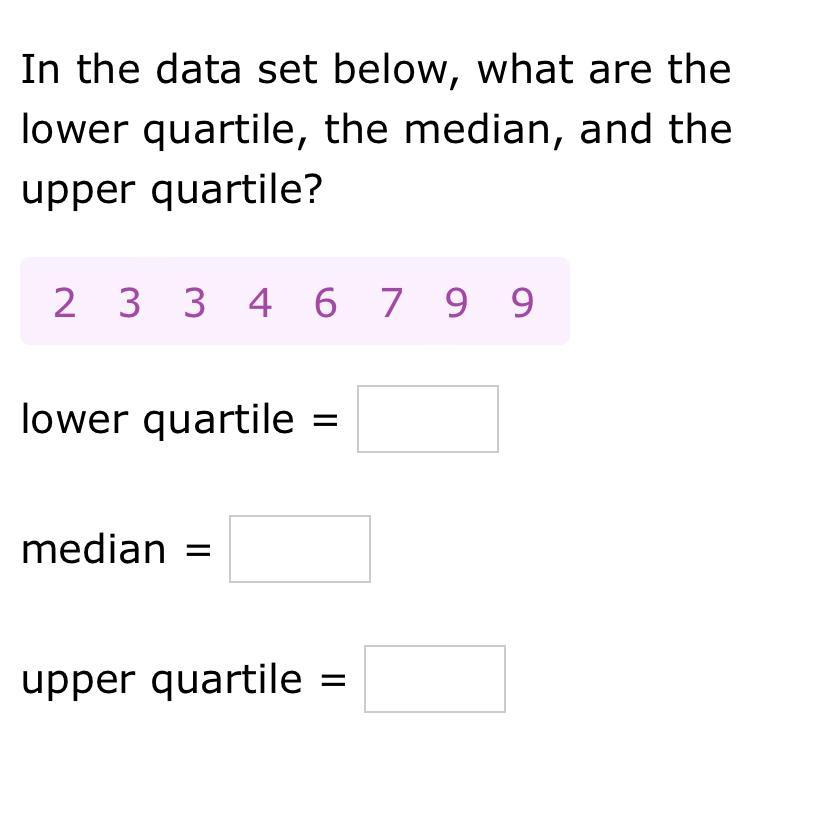Click the 'upper quartile?' question text
Screen dimensions: 828x828
point(172,191)
